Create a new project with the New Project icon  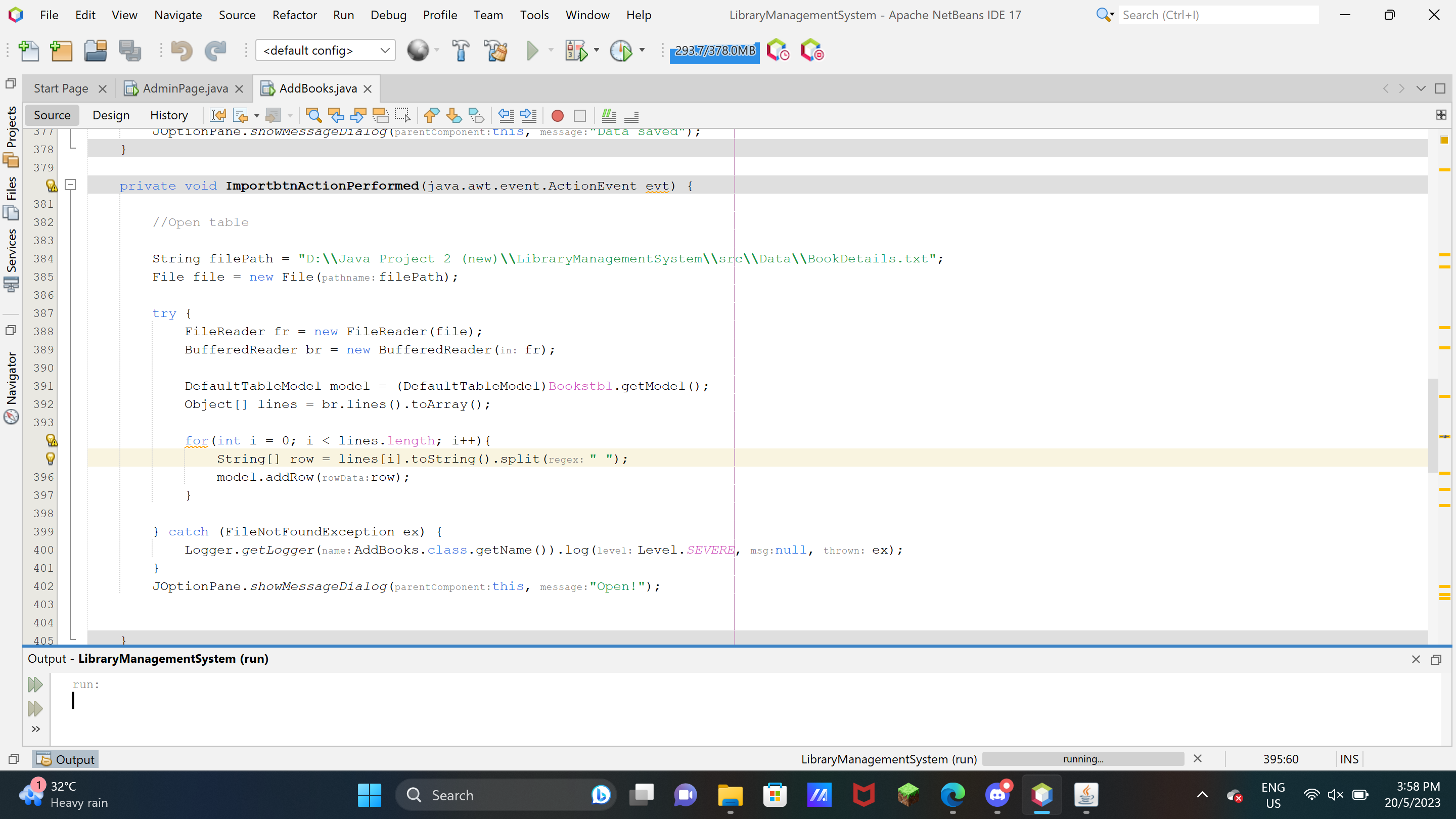[62, 51]
